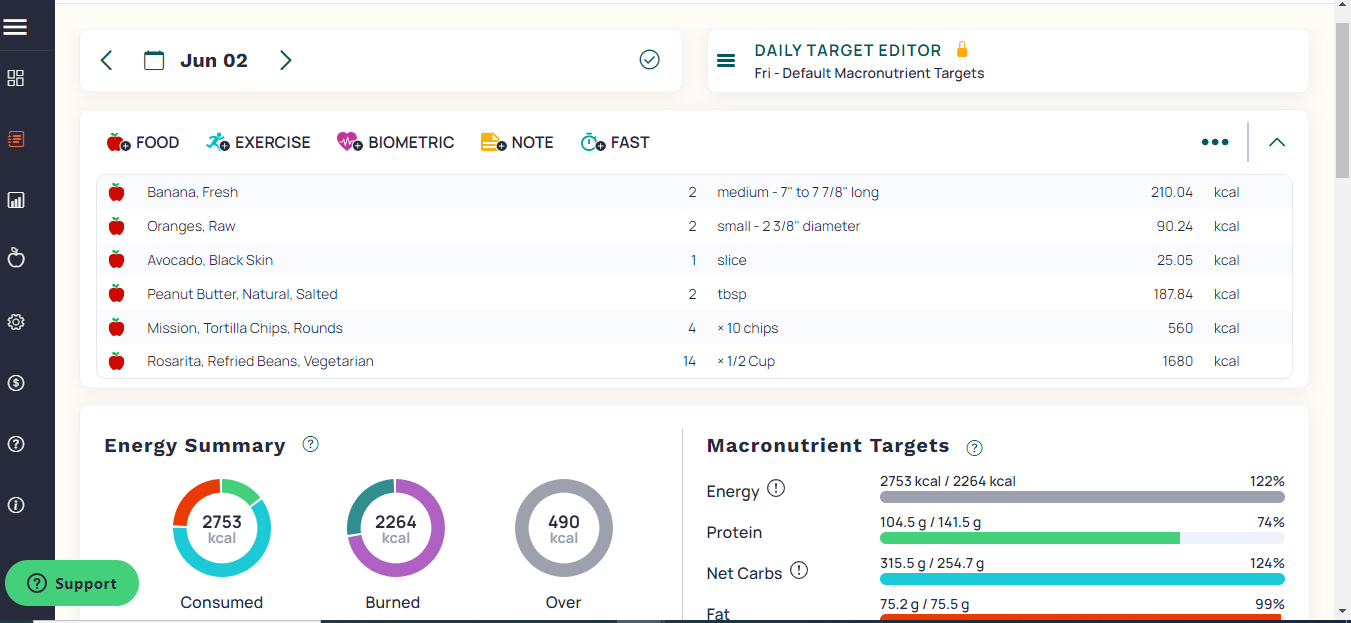Screen dimensions: 1351x623
Task: Open the three-dot more options menu
Action: coord(1214,142)
